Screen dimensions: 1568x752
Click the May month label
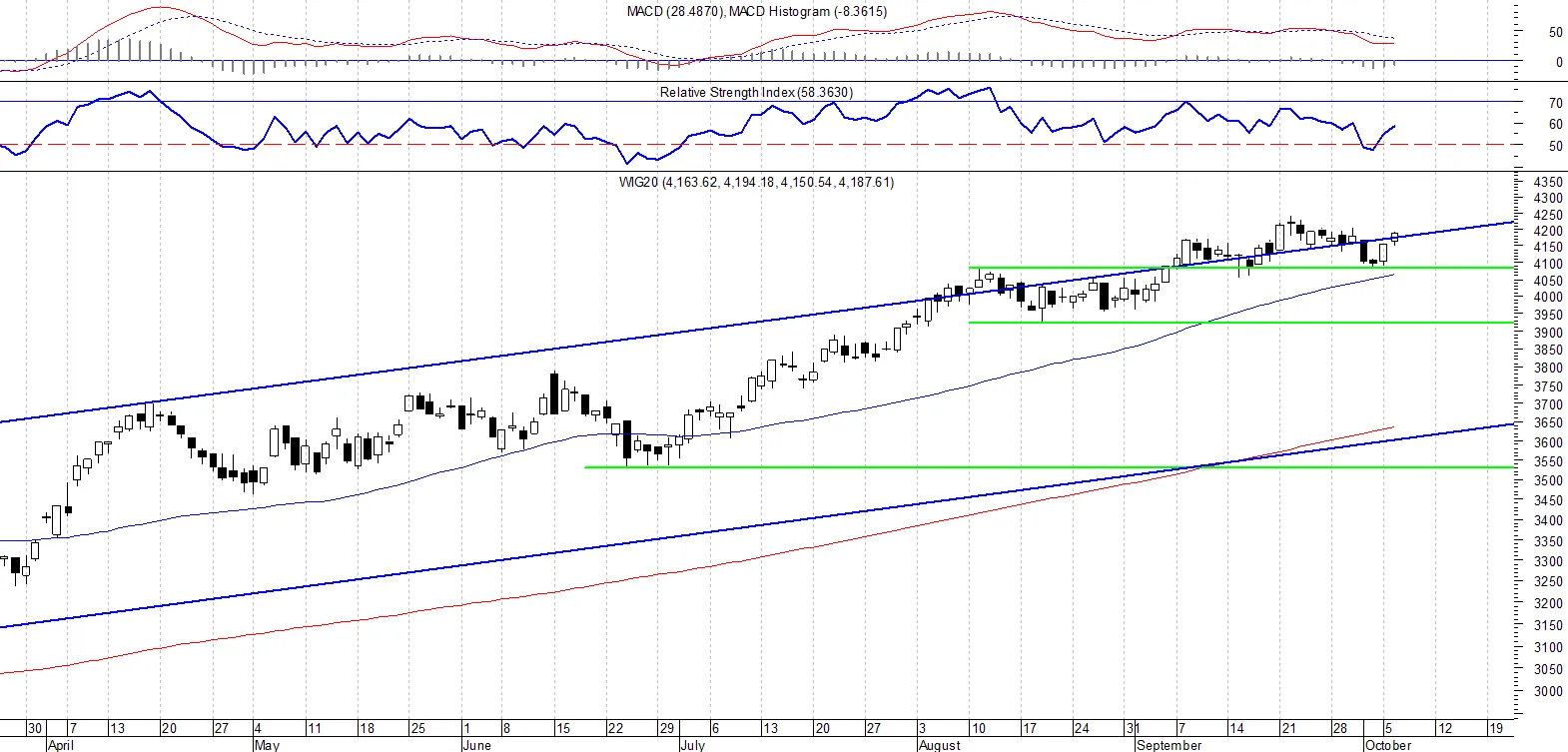click(x=267, y=745)
